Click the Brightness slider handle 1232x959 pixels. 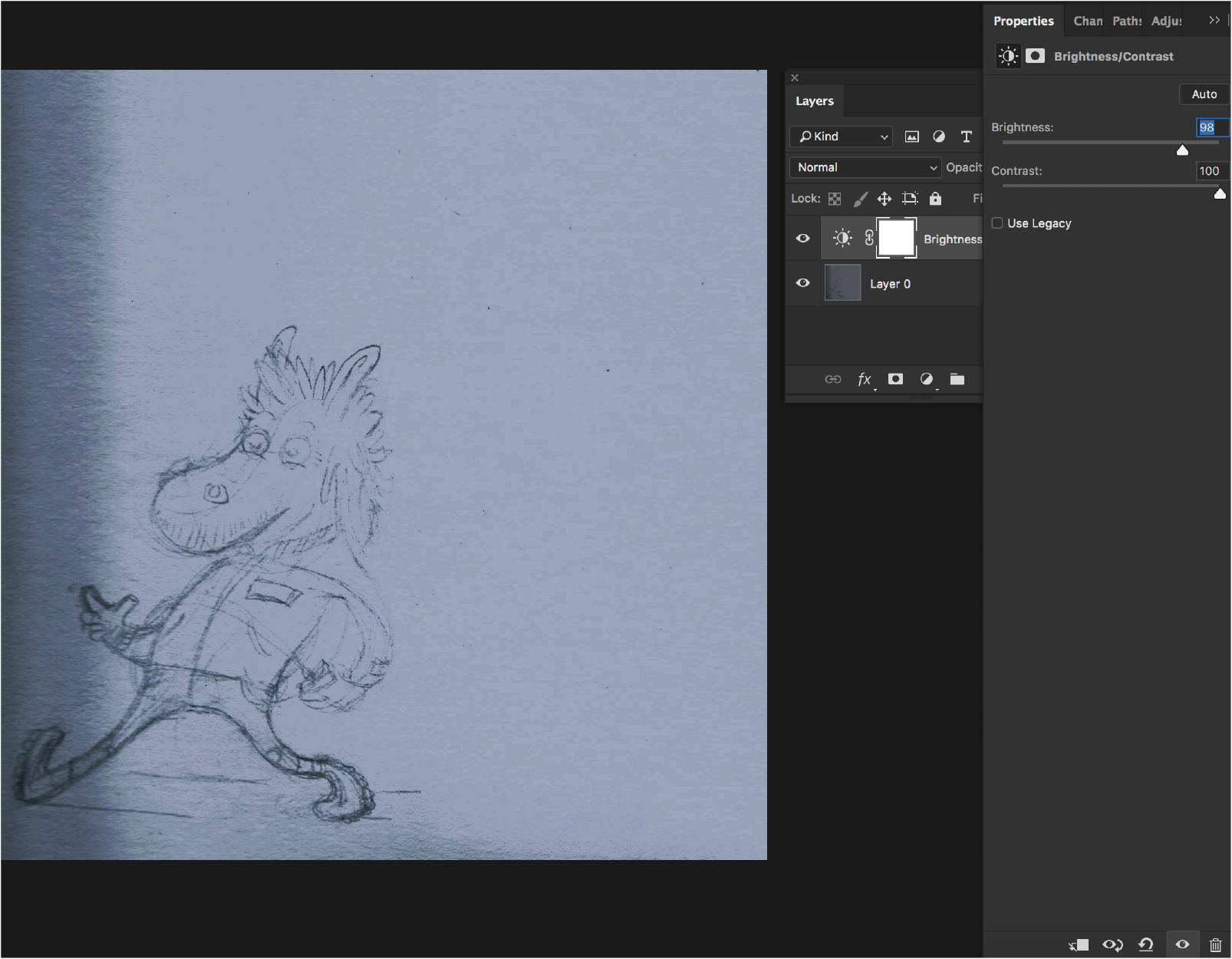point(1182,150)
